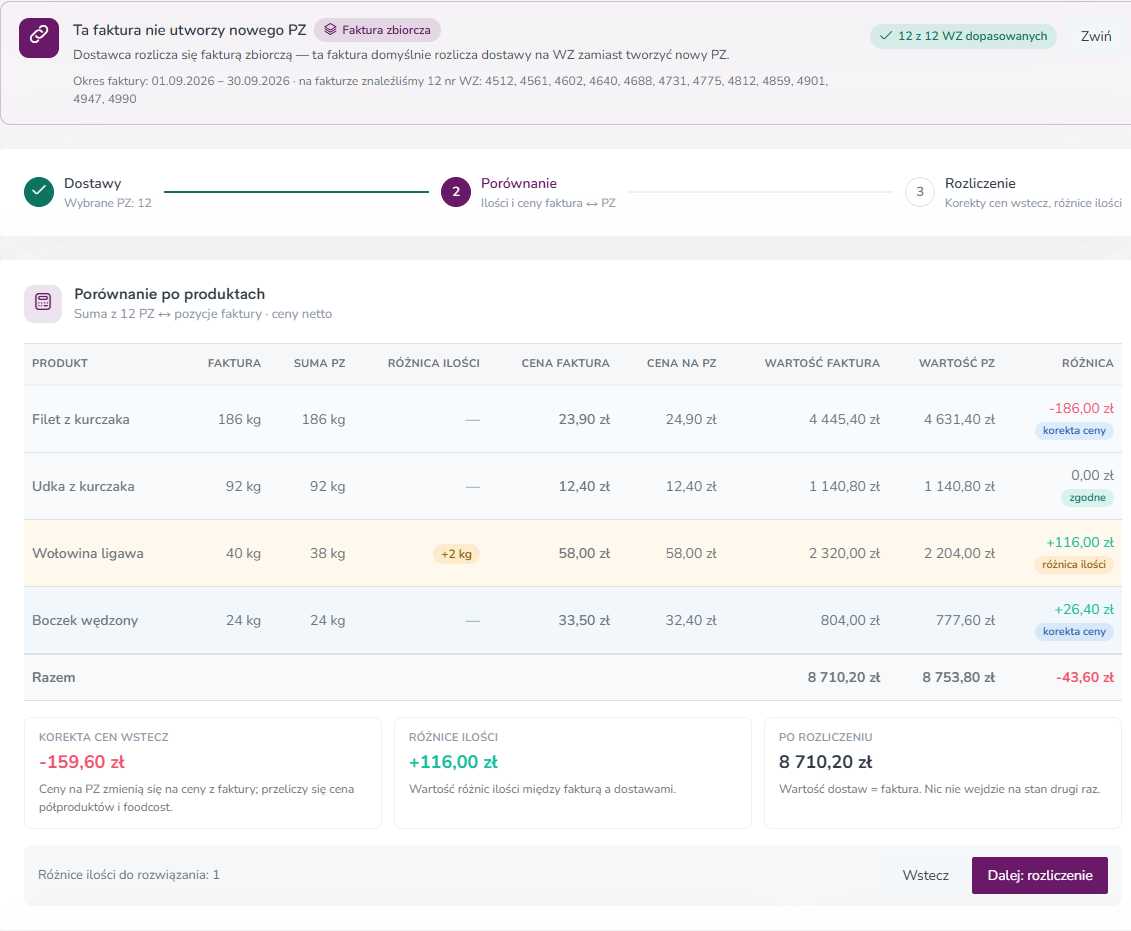This screenshot has height=931, width=1131.
Task: Click the 12 z 12 WZ dopasowanych badge
Action: click(963, 36)
